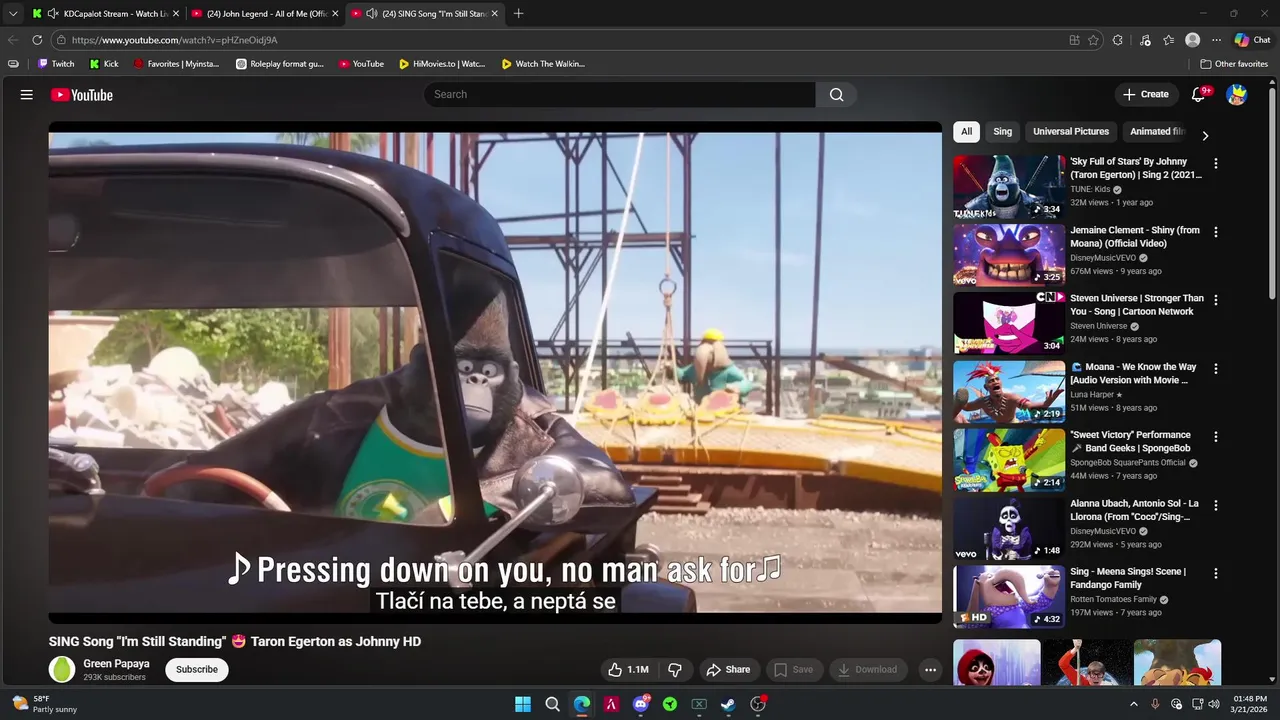1280x720 pixels.
Task: Open the YouTube hamburger guide menu
Action: coord(27,95)
